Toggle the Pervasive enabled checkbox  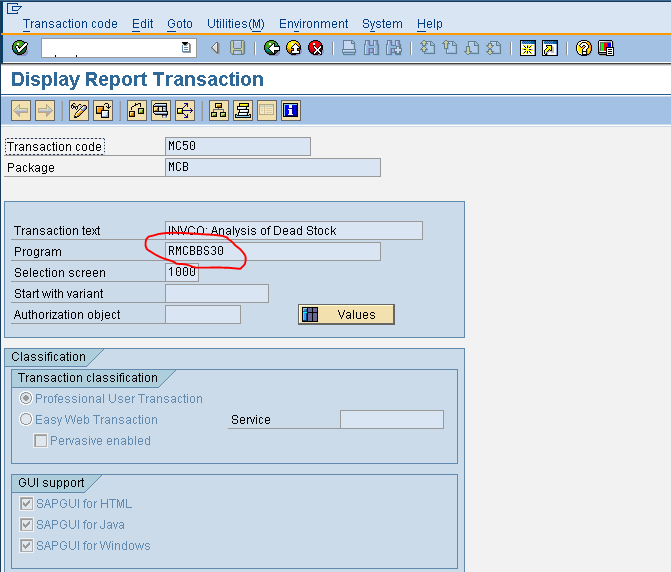(41, 441)
